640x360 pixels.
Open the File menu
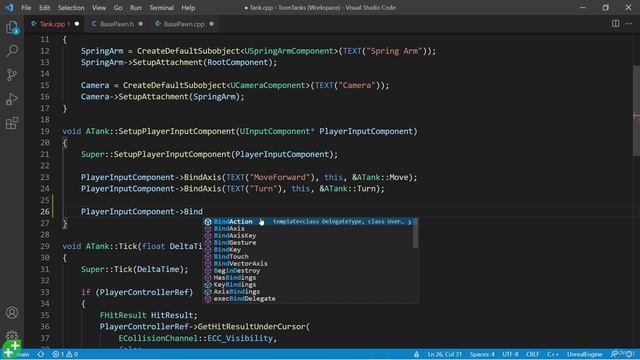pyautogui.click(x=26, y=8)
